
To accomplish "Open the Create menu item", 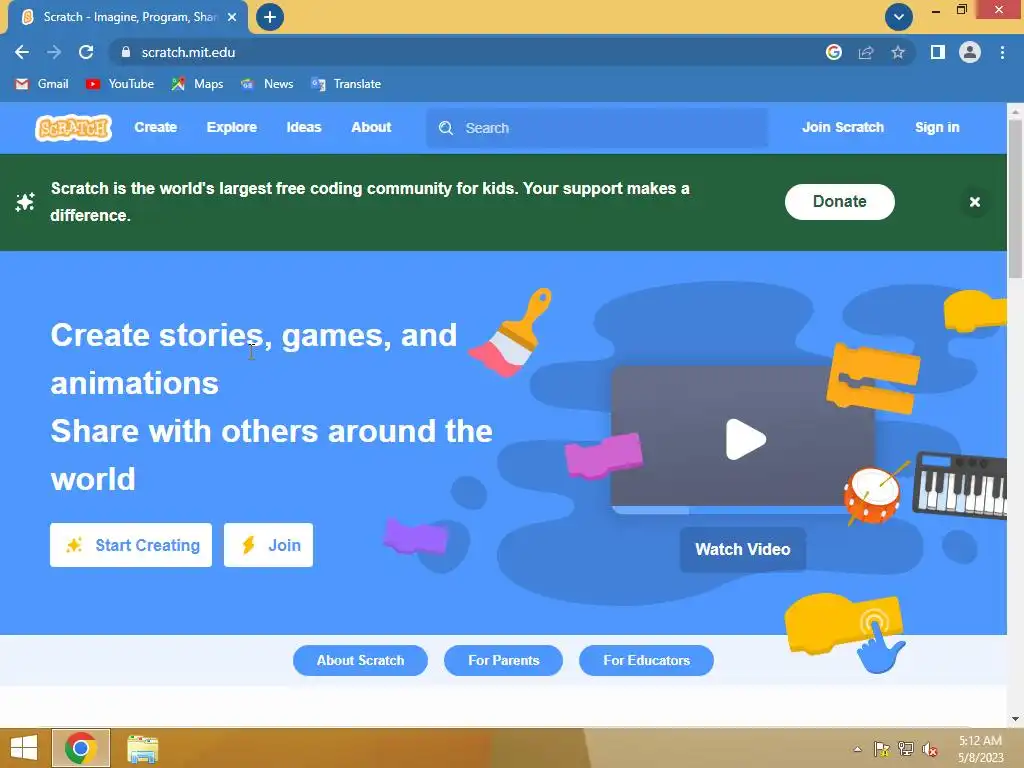I will click(155, 127).
